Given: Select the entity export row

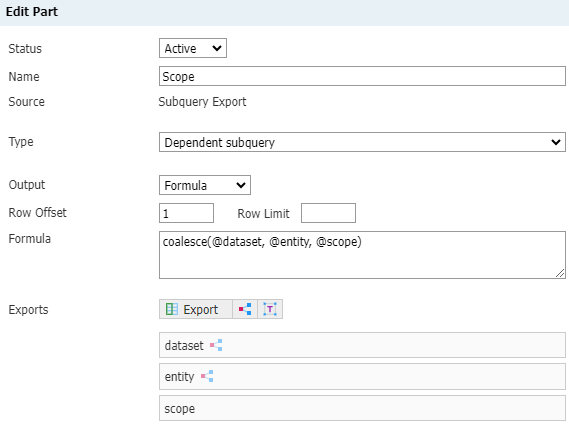Looking at the screenshot, I should 362,377.
